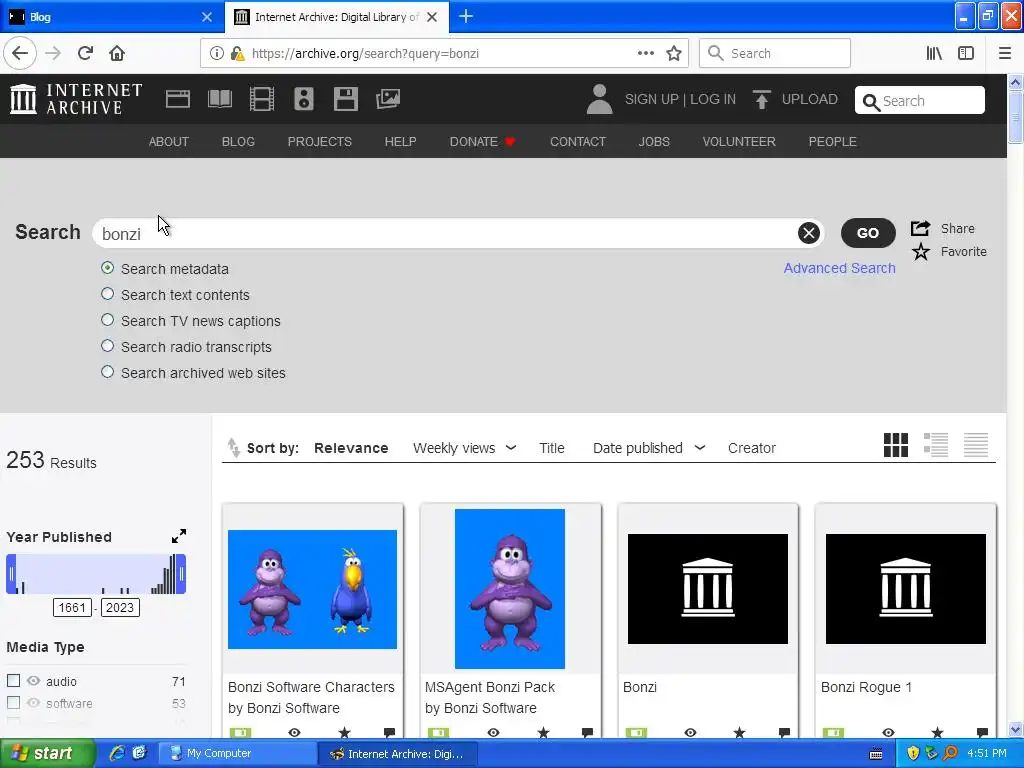The image size is (1024, 768).
Task: Open the Software floppy disk icon
Action: pyautogui.click(x=345, y=99)
